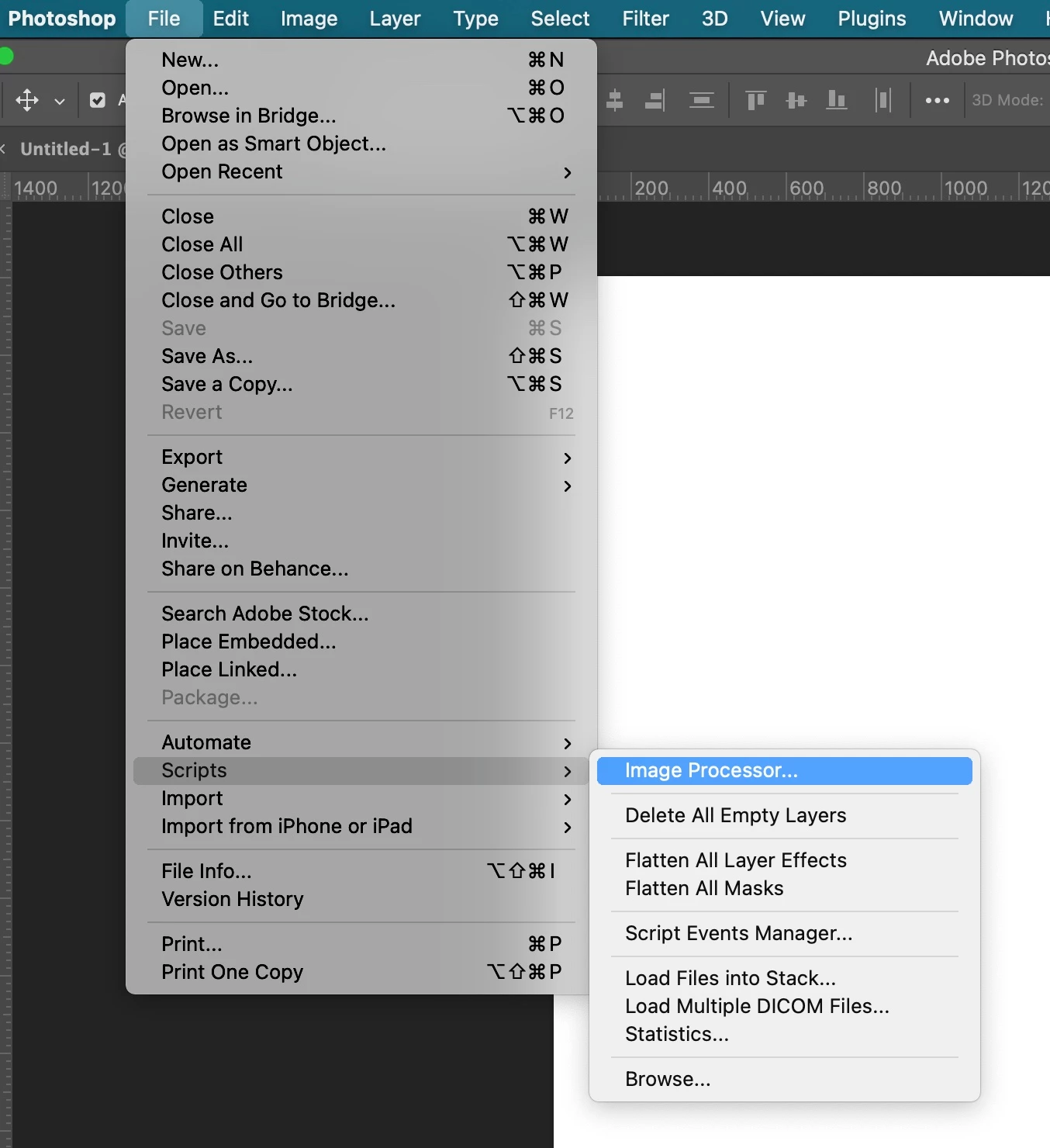The image size is (1050, 1148).
Task: Click the Align horizontal centers icon
Action: pos(615,100)
